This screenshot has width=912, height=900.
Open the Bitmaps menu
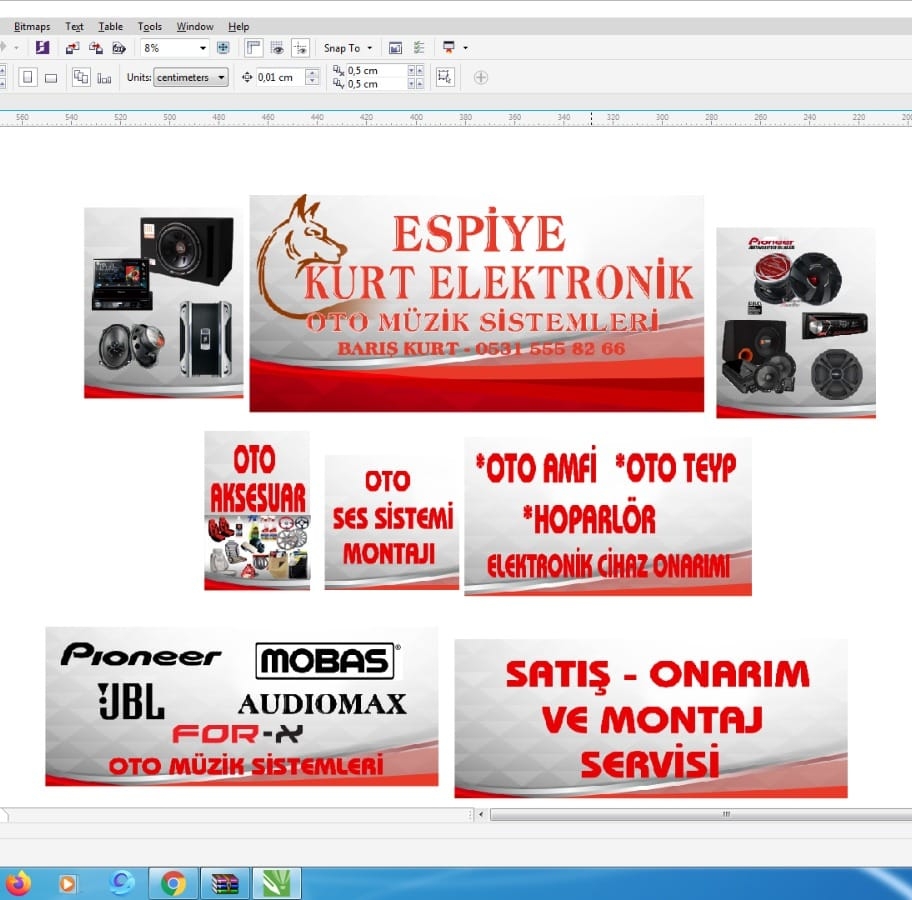[x=31, y=27]
